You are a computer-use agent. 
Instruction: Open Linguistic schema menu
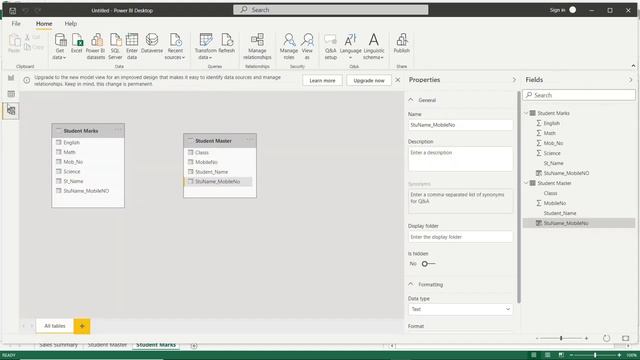(373, 46)
